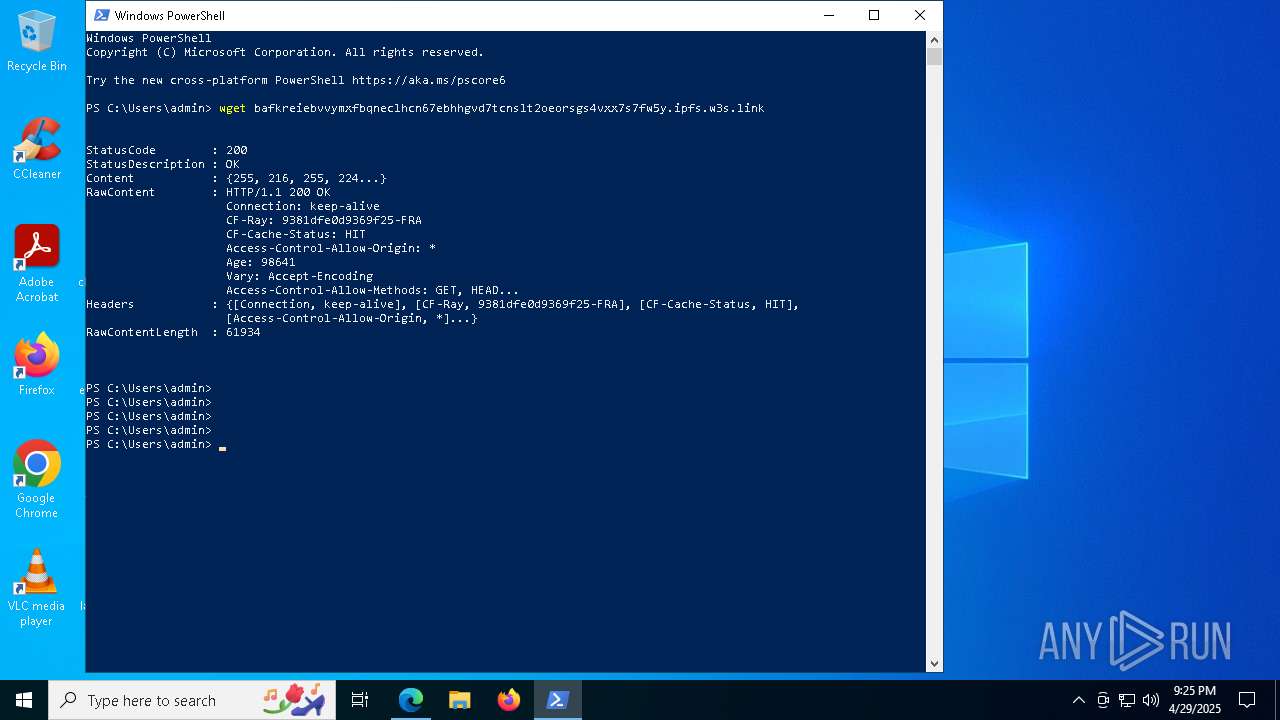Click the HTTP/1.1 200 OK line
The height and width of the screenshot is (720, 1280).
(278, 192)
